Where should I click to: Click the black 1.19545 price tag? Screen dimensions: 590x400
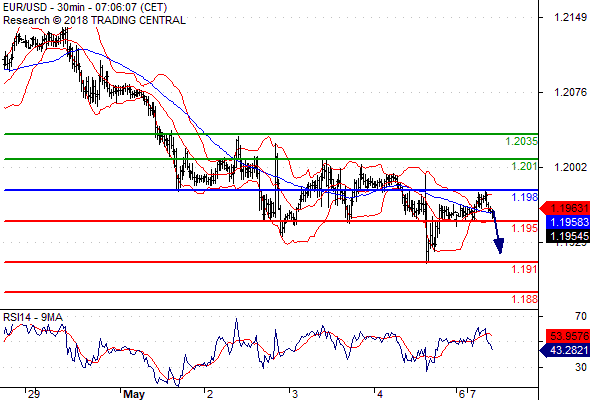(x=567, y=236)
